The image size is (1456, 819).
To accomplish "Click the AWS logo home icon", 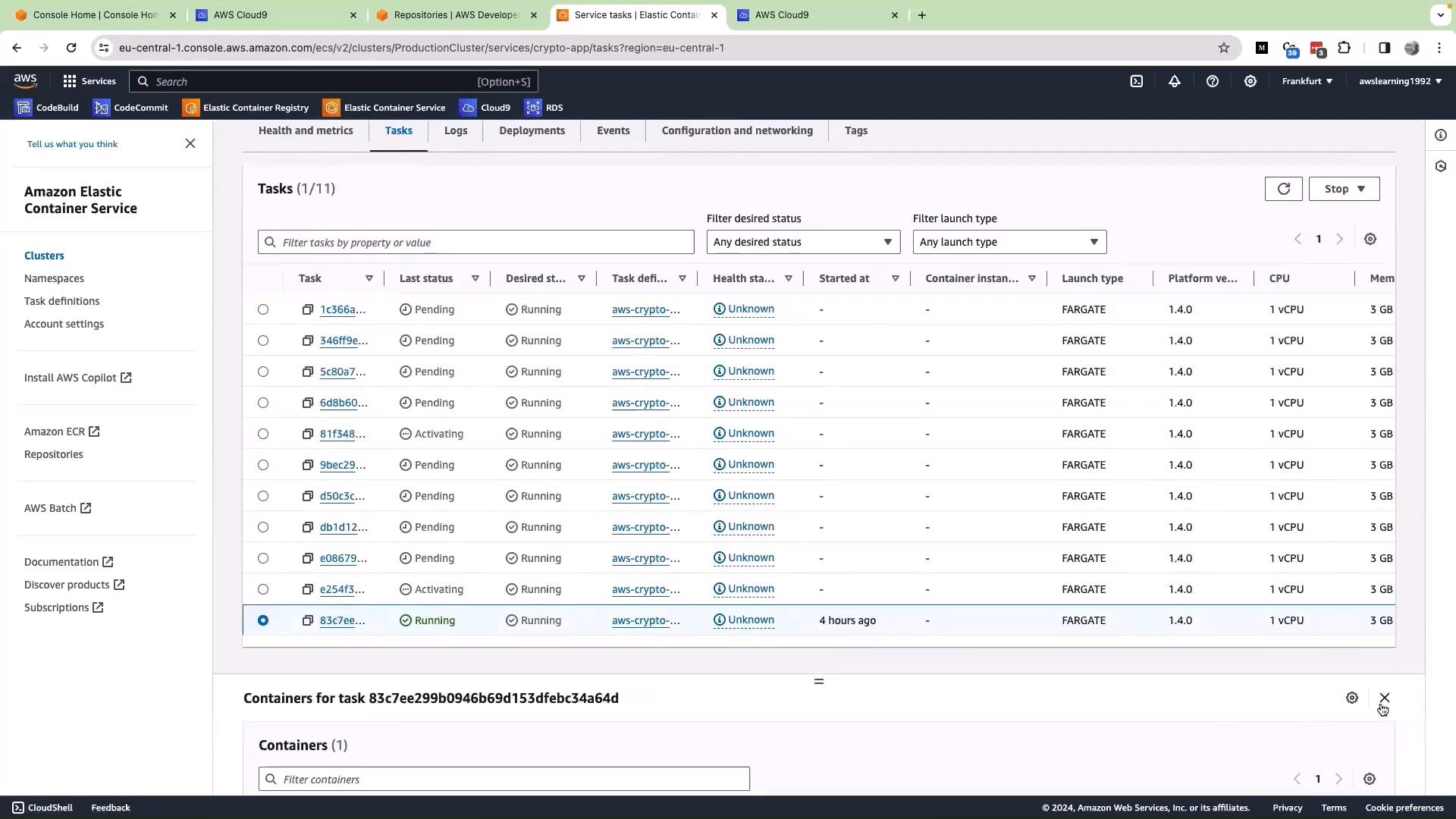I will [25, 81].
